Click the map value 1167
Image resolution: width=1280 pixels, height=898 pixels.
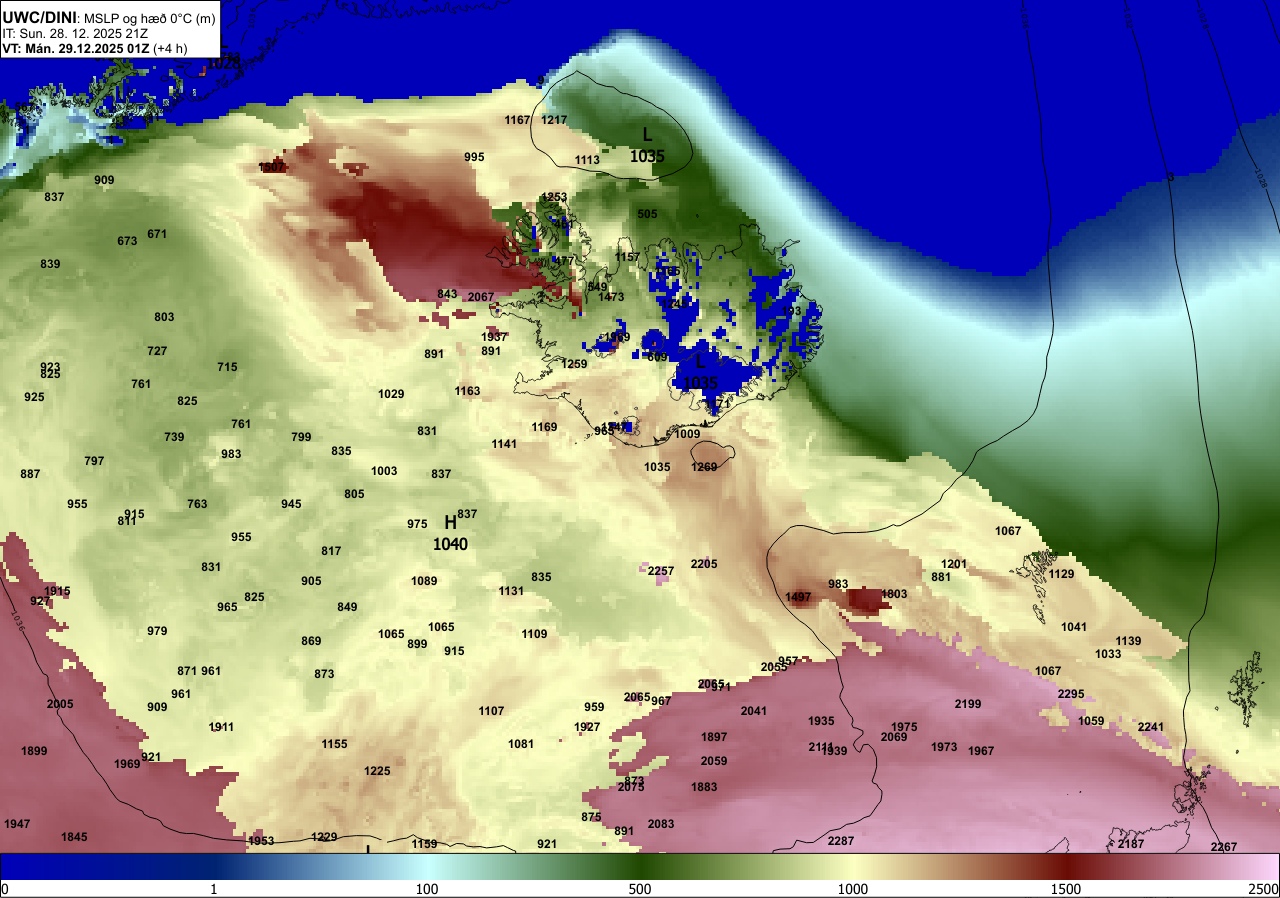517,120
